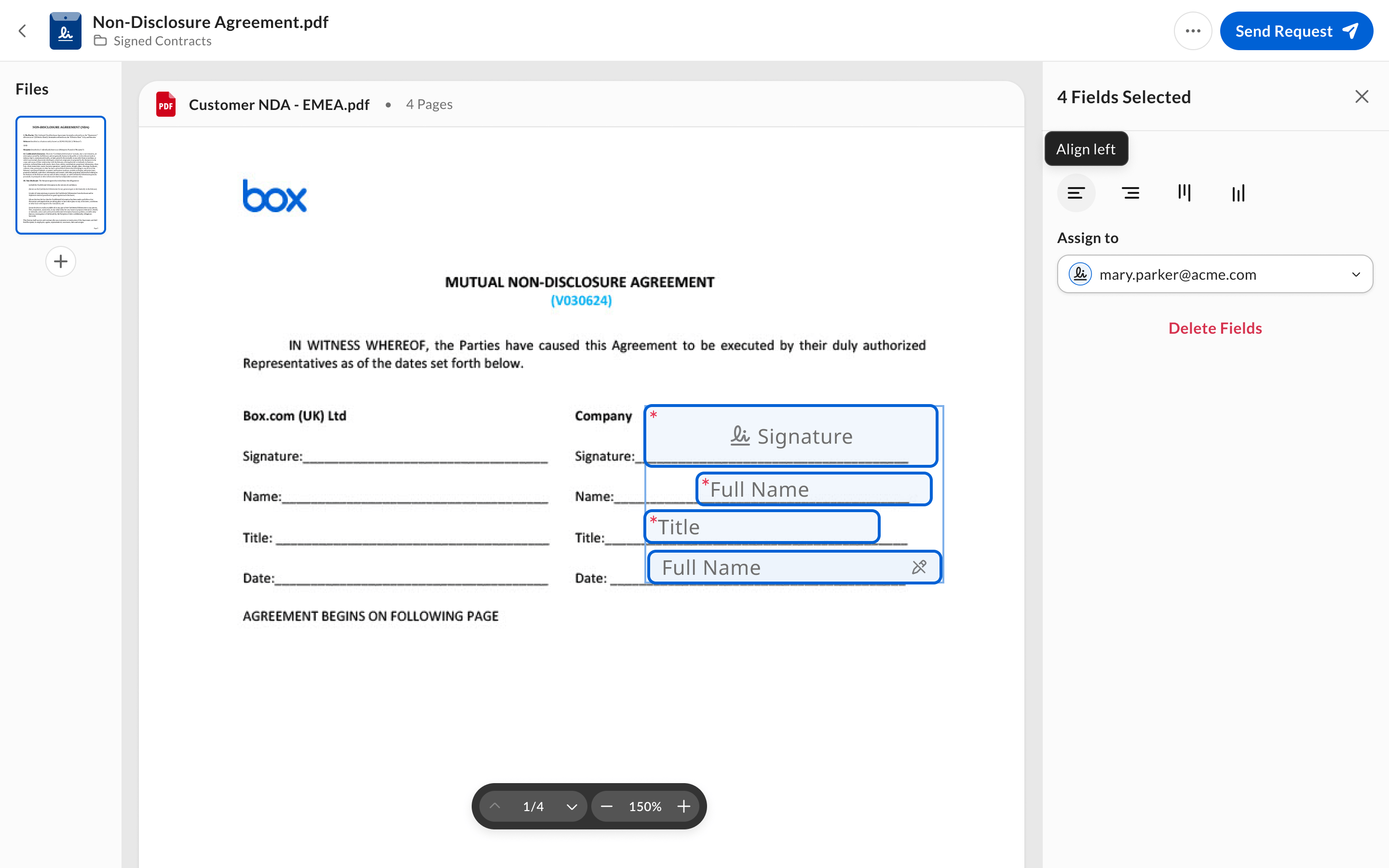Click the Align right icon
Viewport: 1389px width, 868px height.
pyautogui.click(x=1130, y=193)
